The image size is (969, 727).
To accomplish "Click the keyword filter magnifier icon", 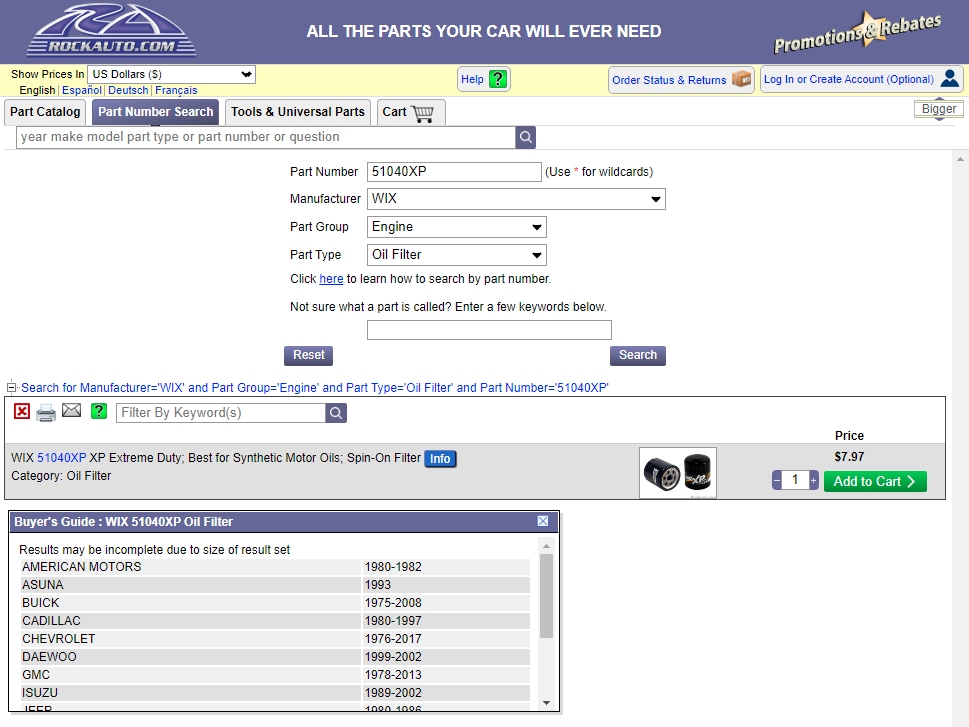I will click(336, 413).
